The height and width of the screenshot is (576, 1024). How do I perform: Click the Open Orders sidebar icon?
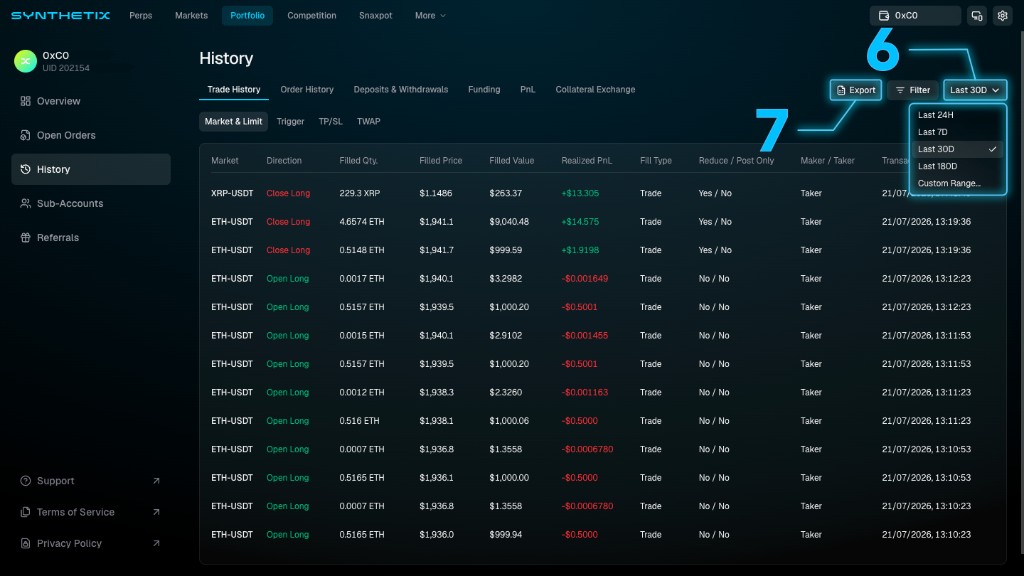point(25,135)
